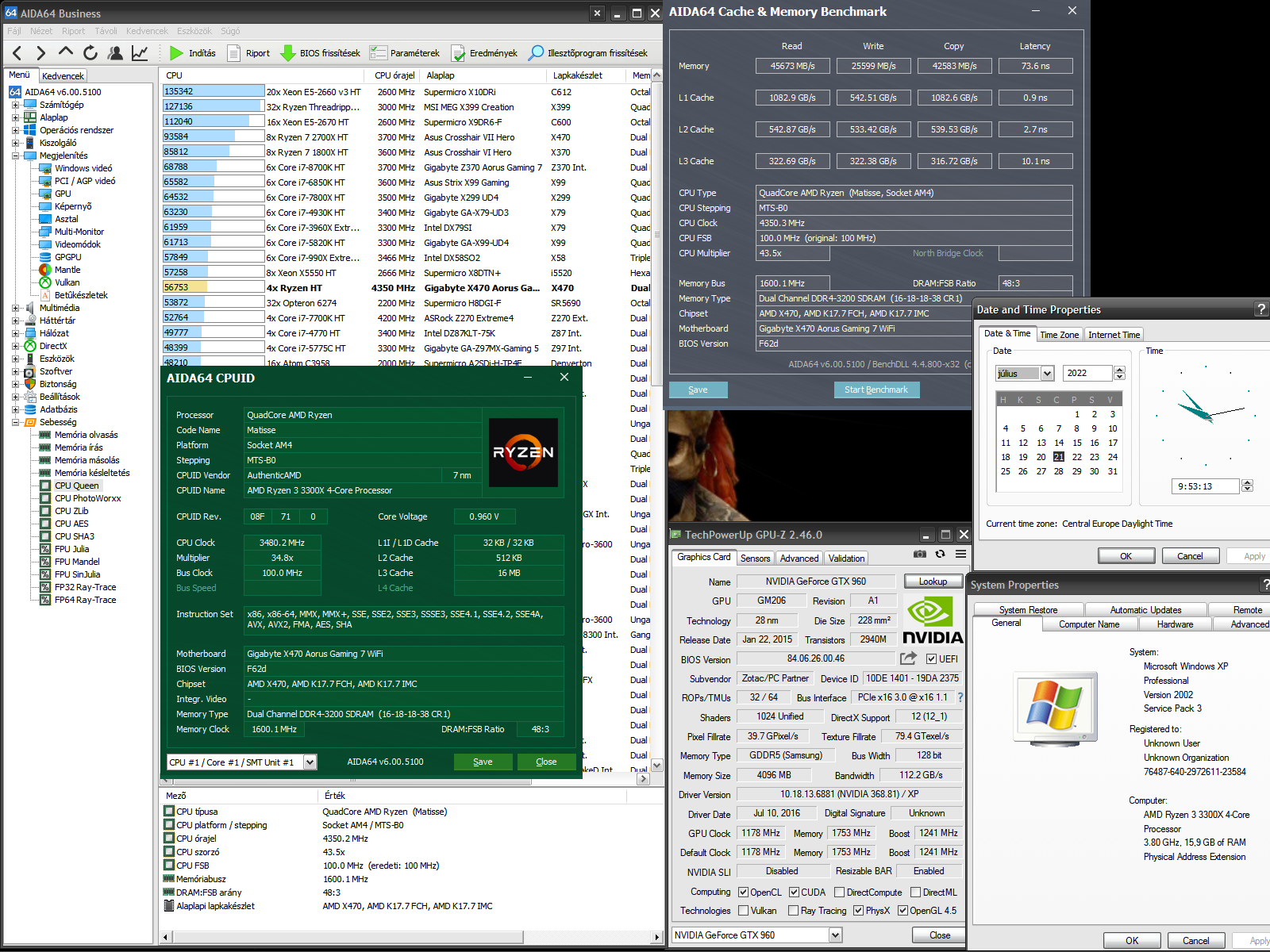The image size is (1270, 952).
Task: Open the Internet Time tab
Action: (1114, 335)
